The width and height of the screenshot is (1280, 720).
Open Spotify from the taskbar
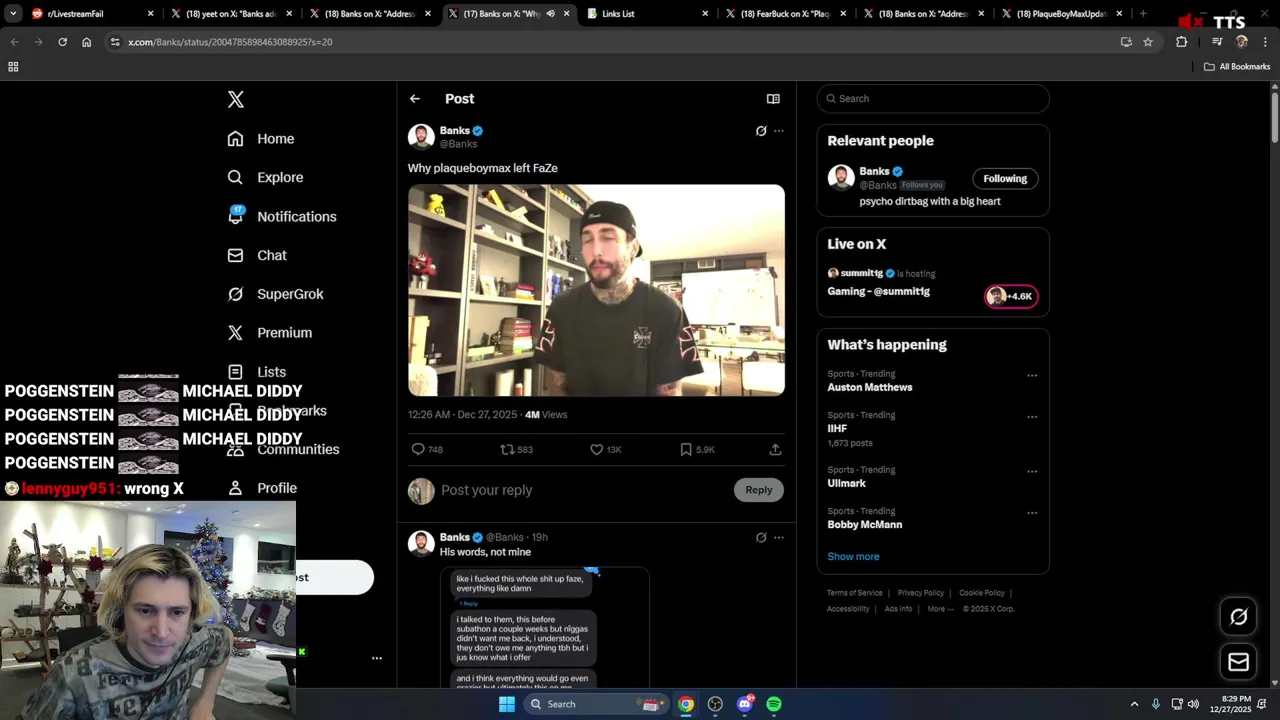tap(774, 704)
